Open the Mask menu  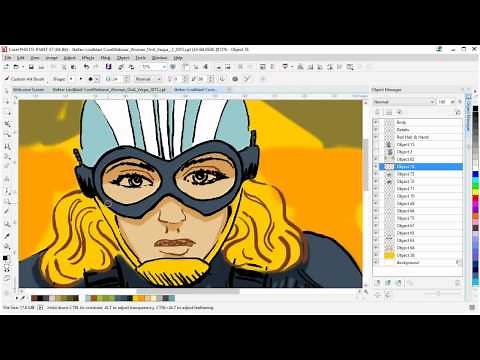(x=105, y=58)
